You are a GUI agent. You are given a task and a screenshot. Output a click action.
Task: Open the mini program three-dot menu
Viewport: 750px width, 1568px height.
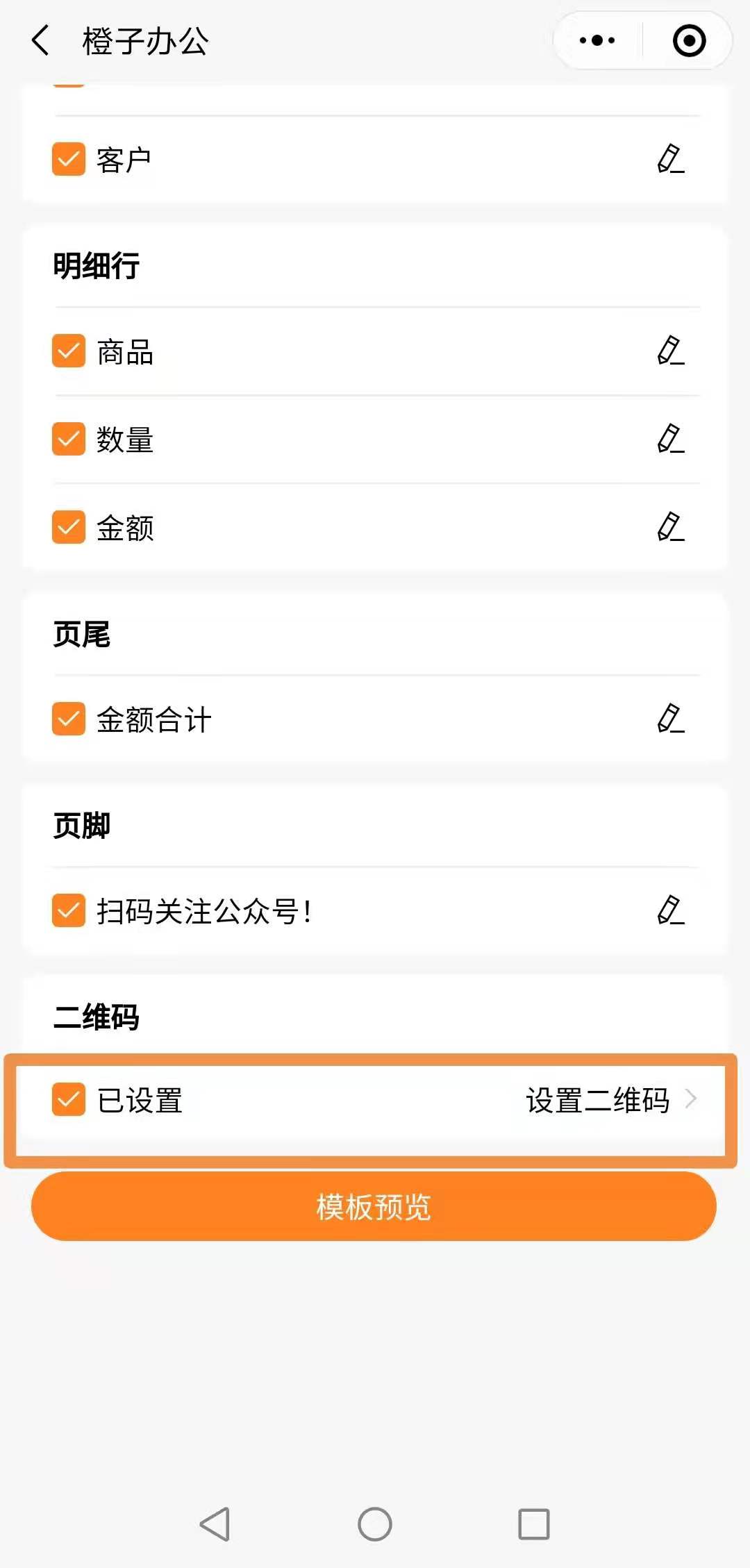pyautogui.click(x=597, y=40)
